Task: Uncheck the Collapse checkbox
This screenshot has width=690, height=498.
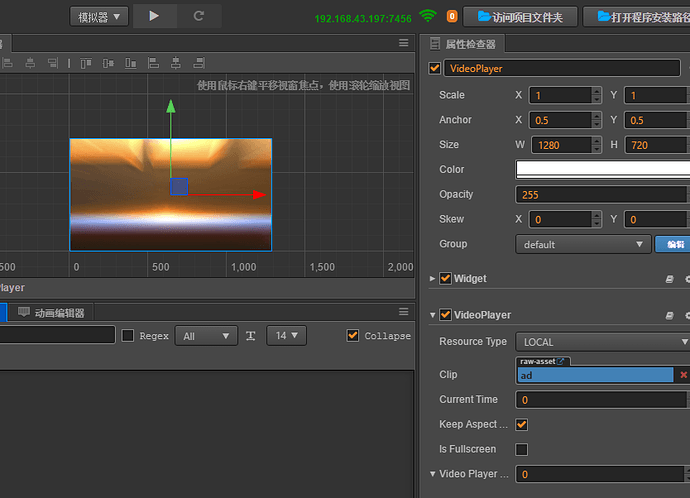Action: tap(352, 336)
